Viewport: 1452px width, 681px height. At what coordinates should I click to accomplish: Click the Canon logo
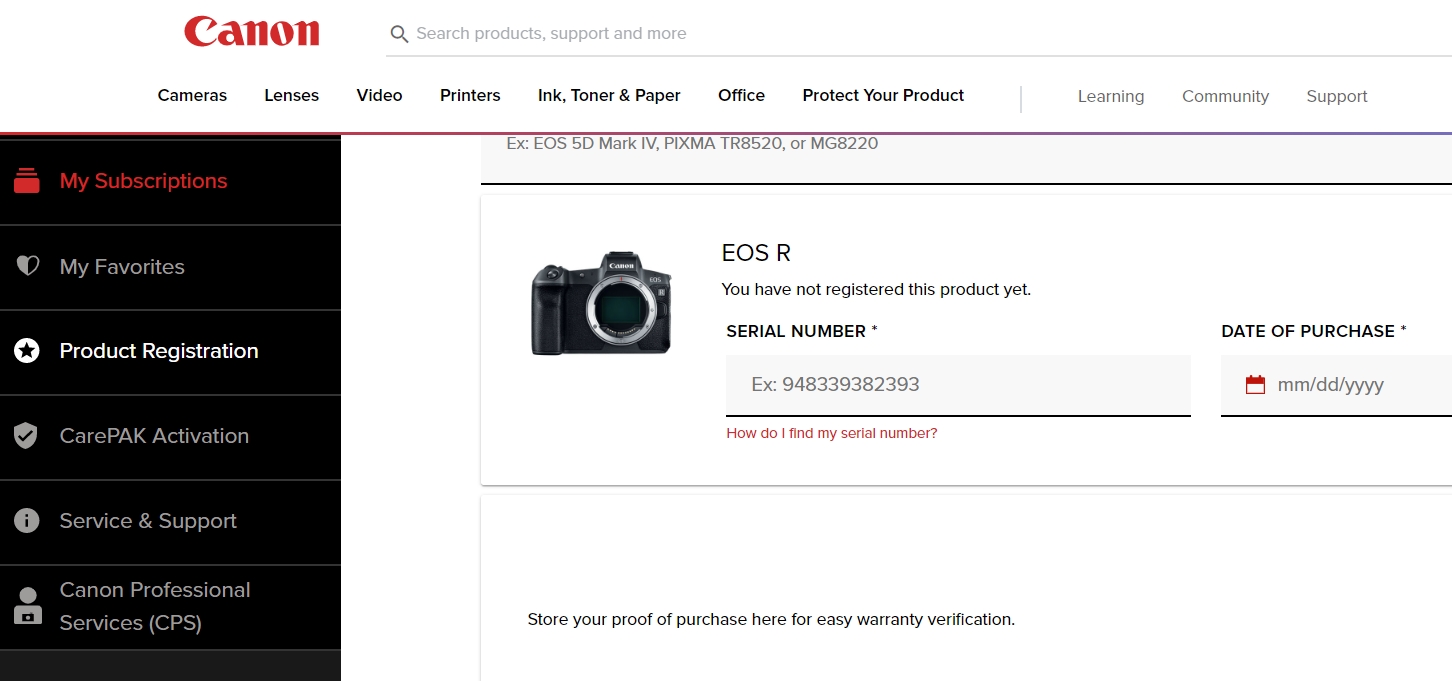pos(251,32)
